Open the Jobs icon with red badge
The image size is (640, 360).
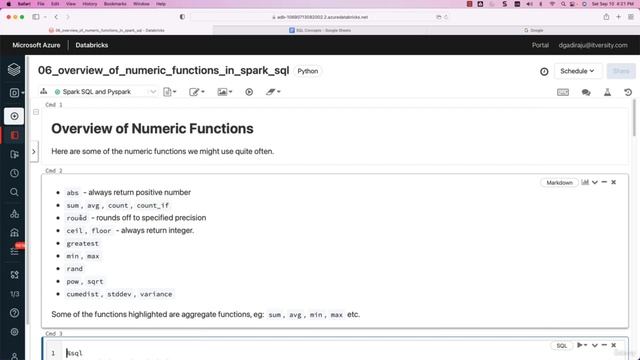point(15,250)
